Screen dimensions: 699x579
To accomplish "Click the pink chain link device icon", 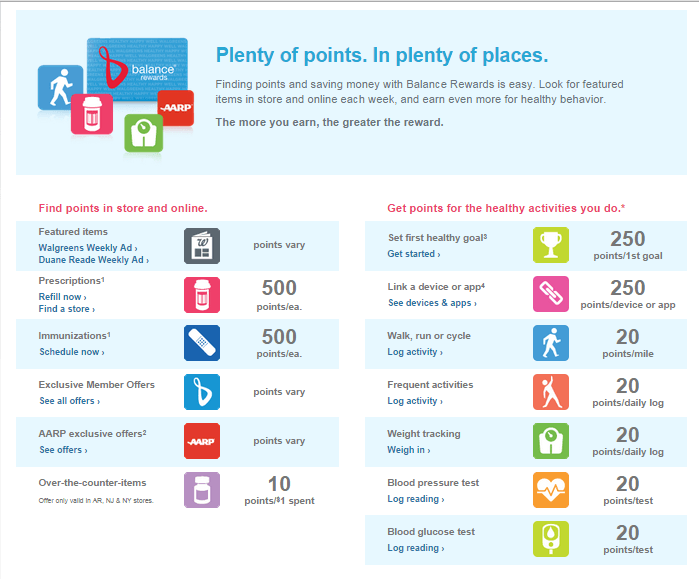I will pos(551,294).
